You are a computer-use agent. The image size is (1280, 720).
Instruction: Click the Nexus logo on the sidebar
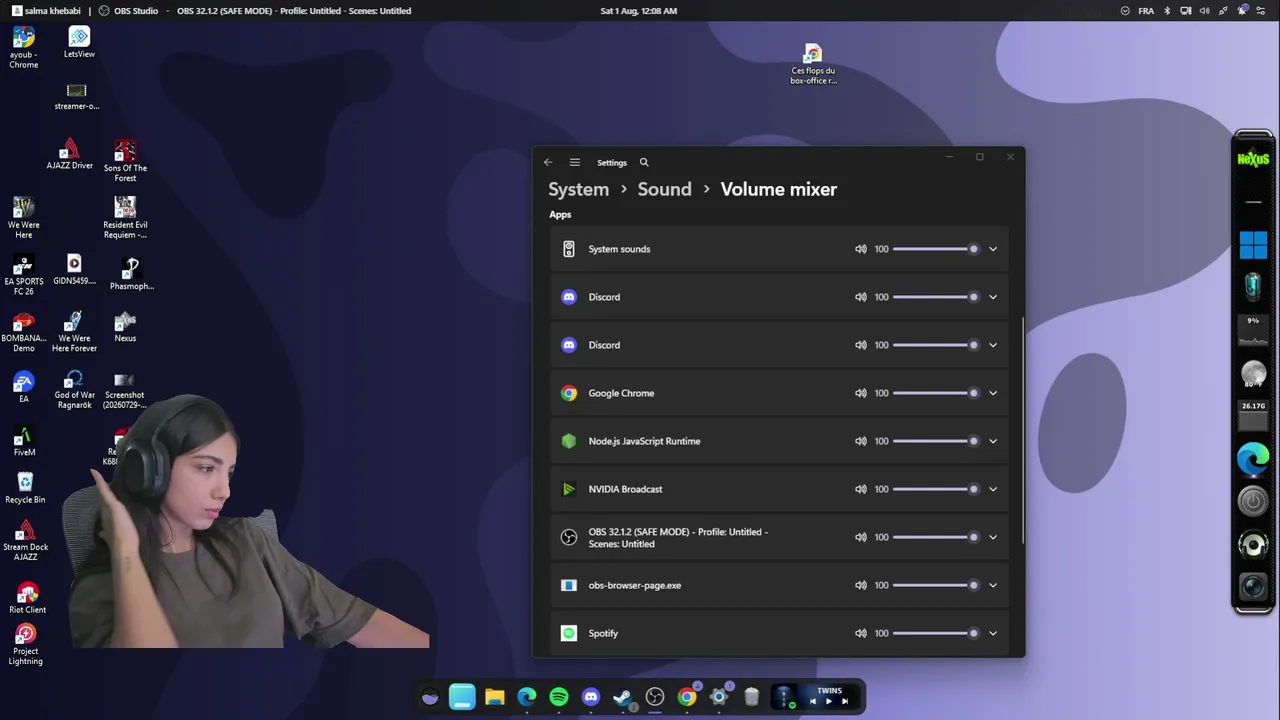pos(1253,159)
